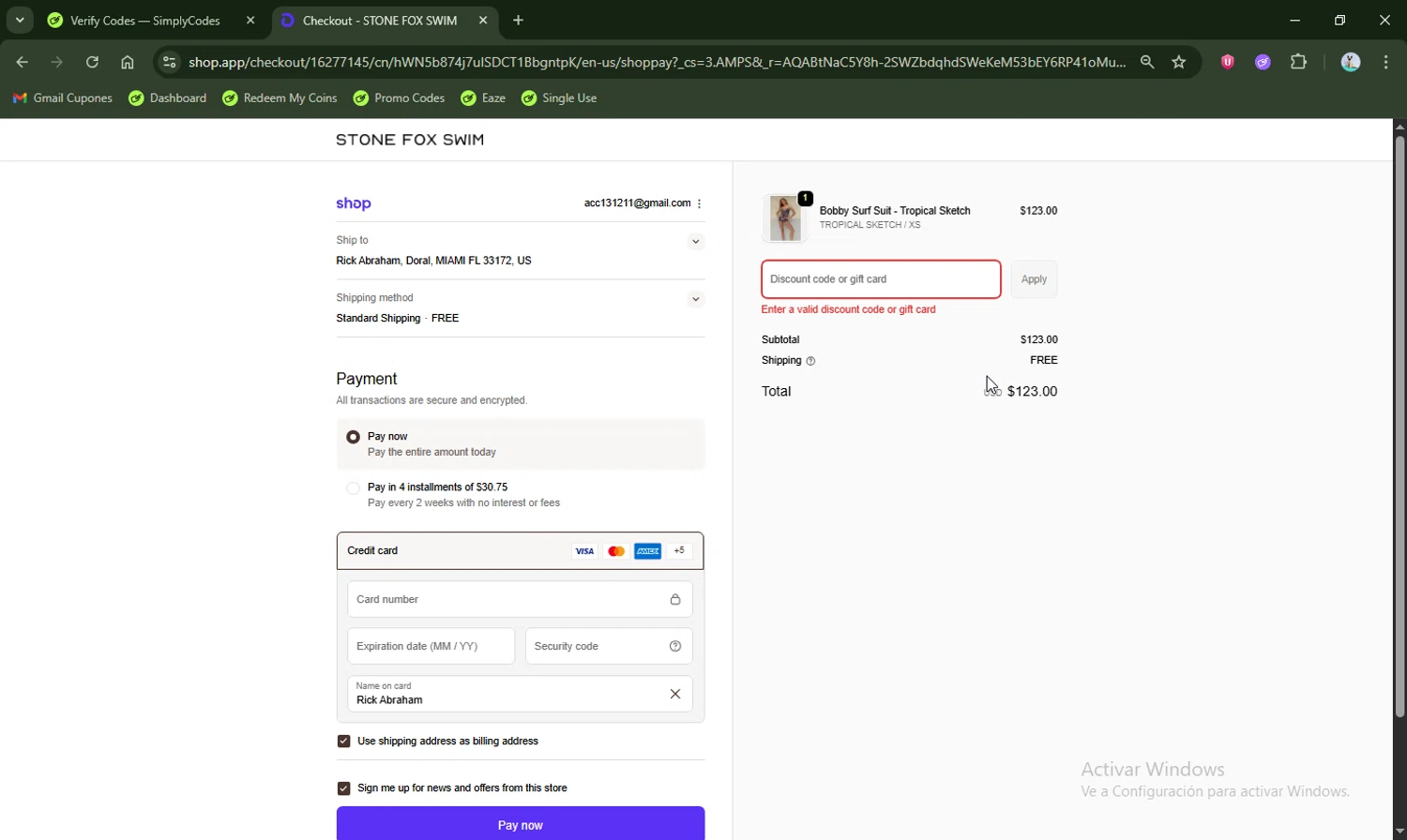Close the Checkout STONE FOX SWIM tab
This screenshot has height=840, width=1407.
coord(482,20)
